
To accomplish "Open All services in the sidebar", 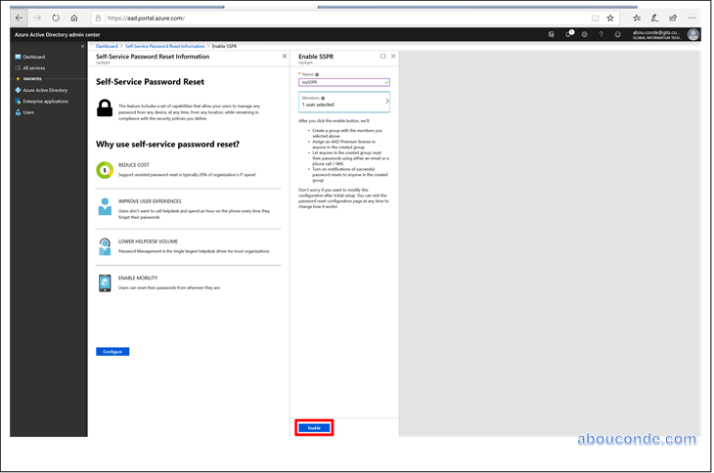I will pos(34,67).
